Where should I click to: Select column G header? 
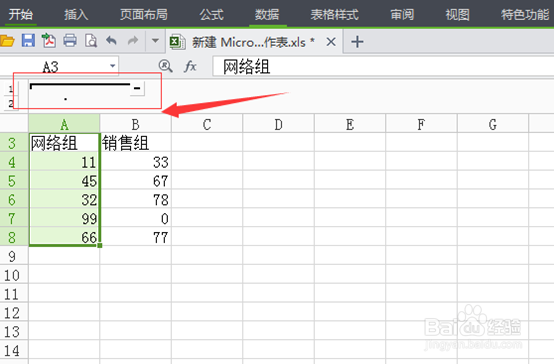coord(493,124)
